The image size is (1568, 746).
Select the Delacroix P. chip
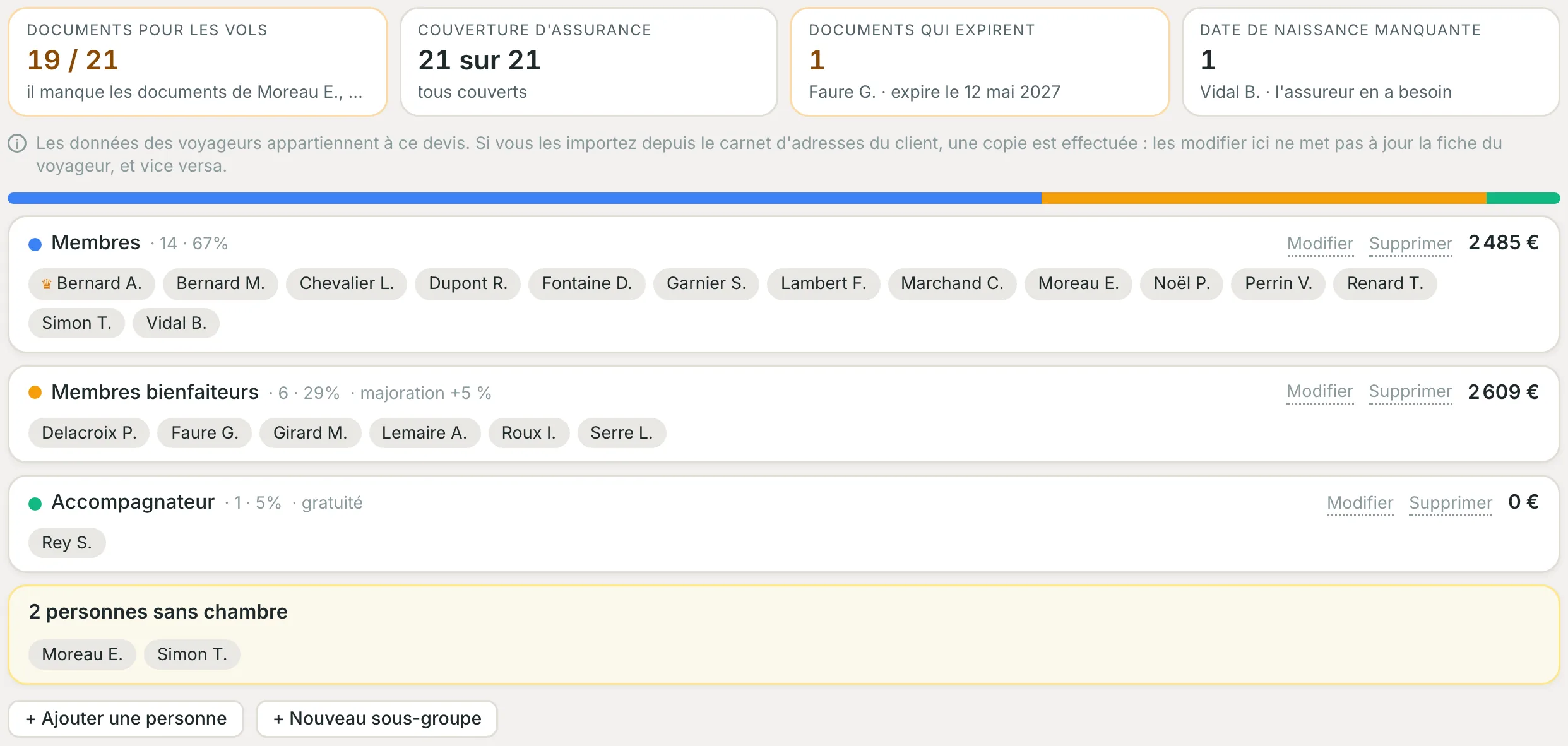point(89,433)
